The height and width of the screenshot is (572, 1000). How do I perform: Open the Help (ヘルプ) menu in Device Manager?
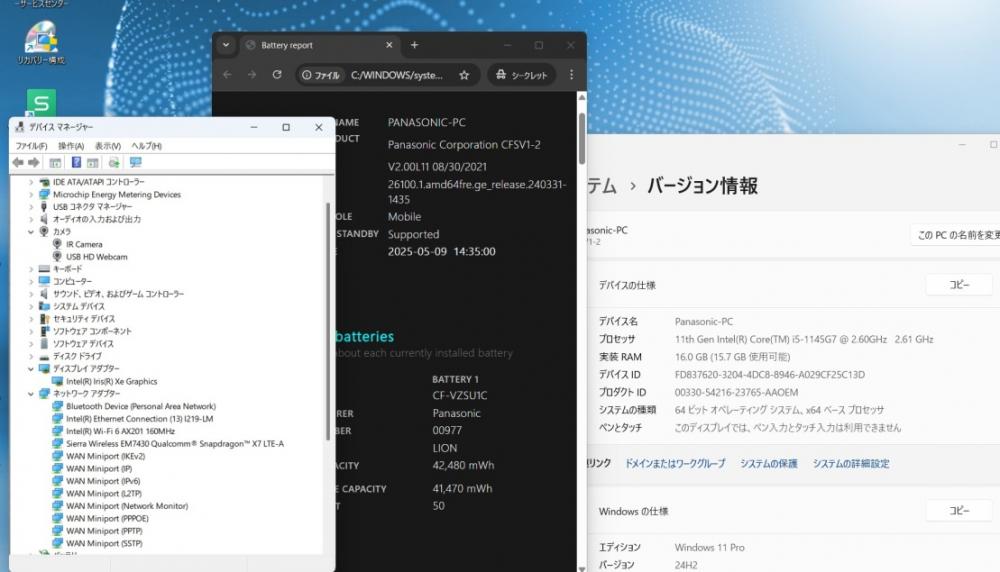coord(147,146)
